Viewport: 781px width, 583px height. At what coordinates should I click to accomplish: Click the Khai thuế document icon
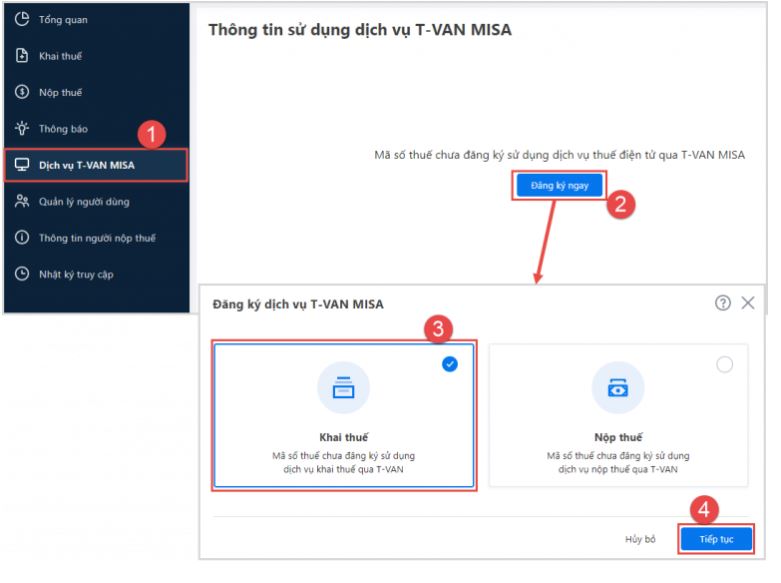(x=21, y=56)
